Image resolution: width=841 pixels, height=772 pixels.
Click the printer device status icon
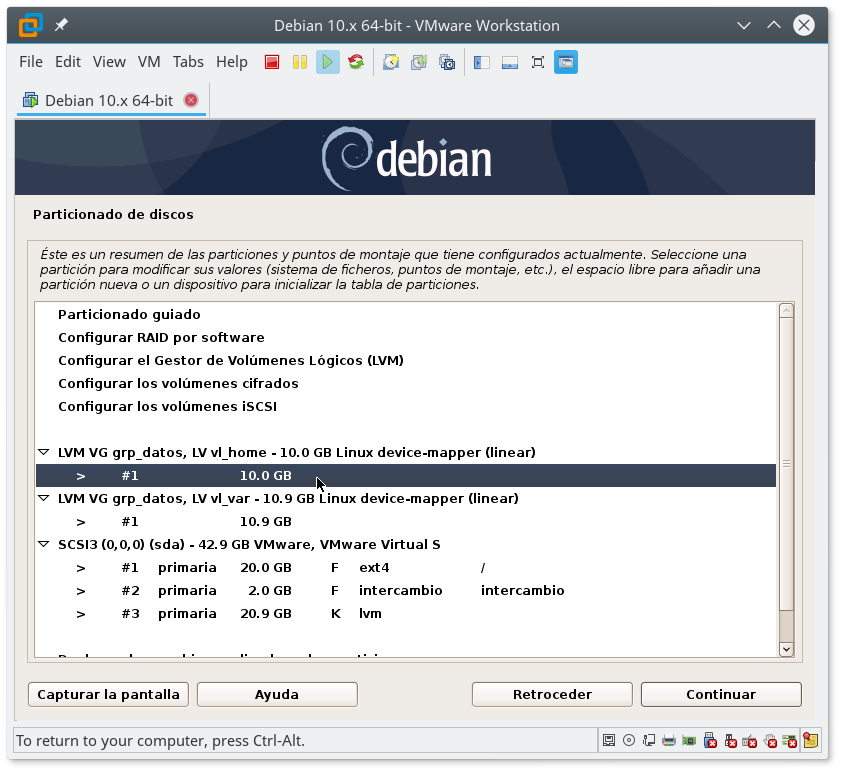click(669, 741)
